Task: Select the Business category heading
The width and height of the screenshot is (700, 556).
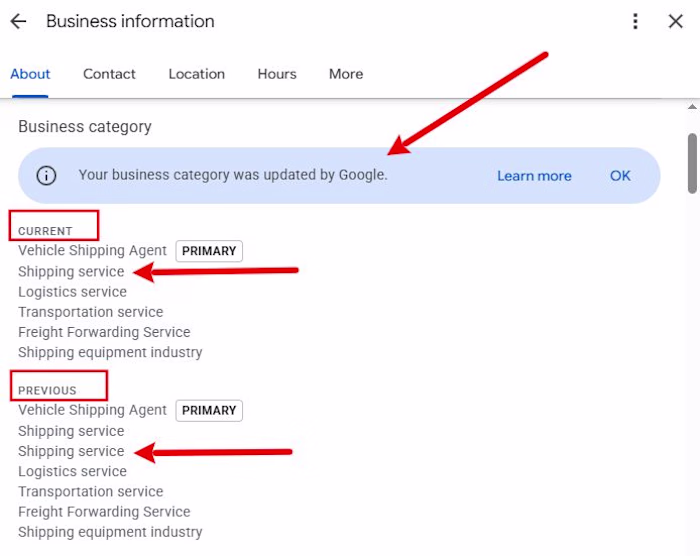Action: (85, 127)
